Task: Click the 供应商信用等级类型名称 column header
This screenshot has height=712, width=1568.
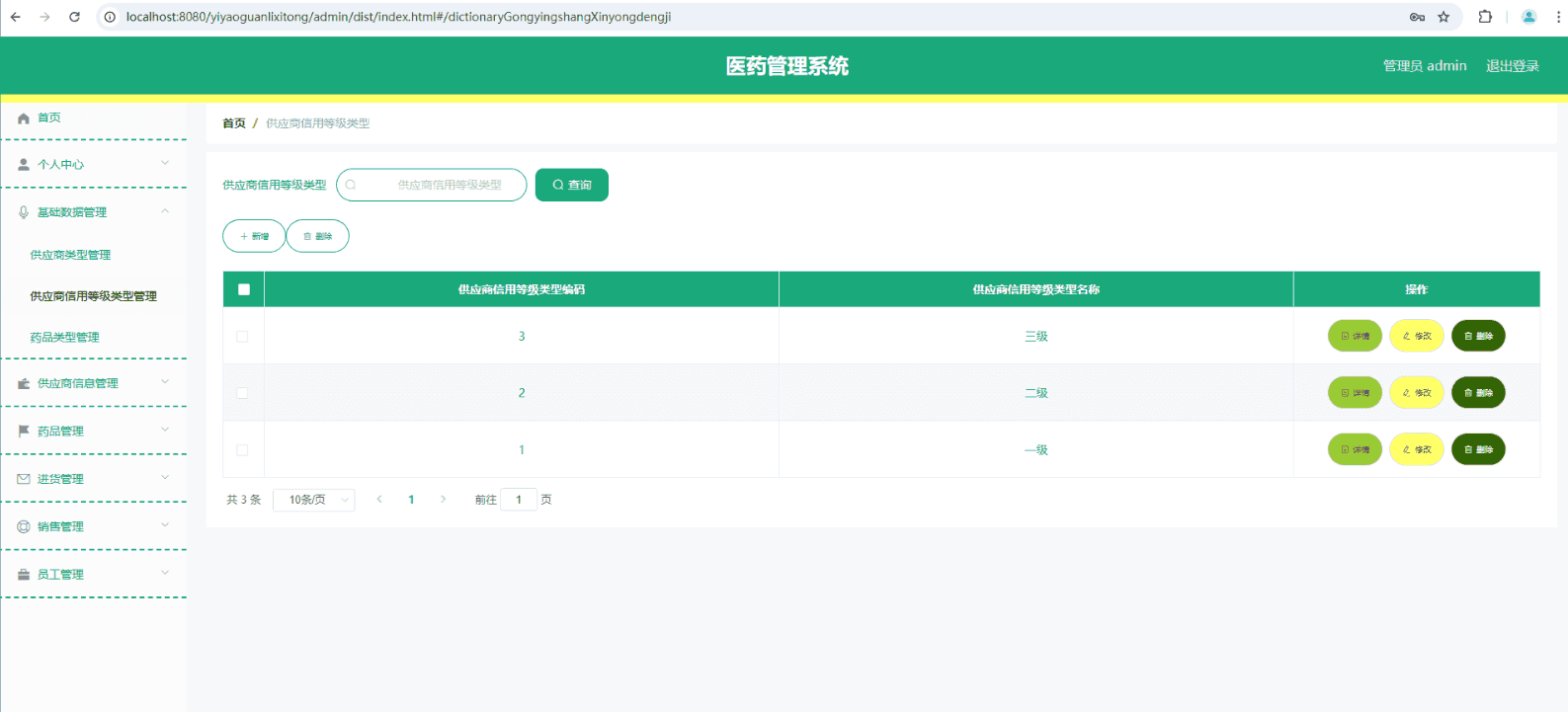Action: click(1036, 289)
